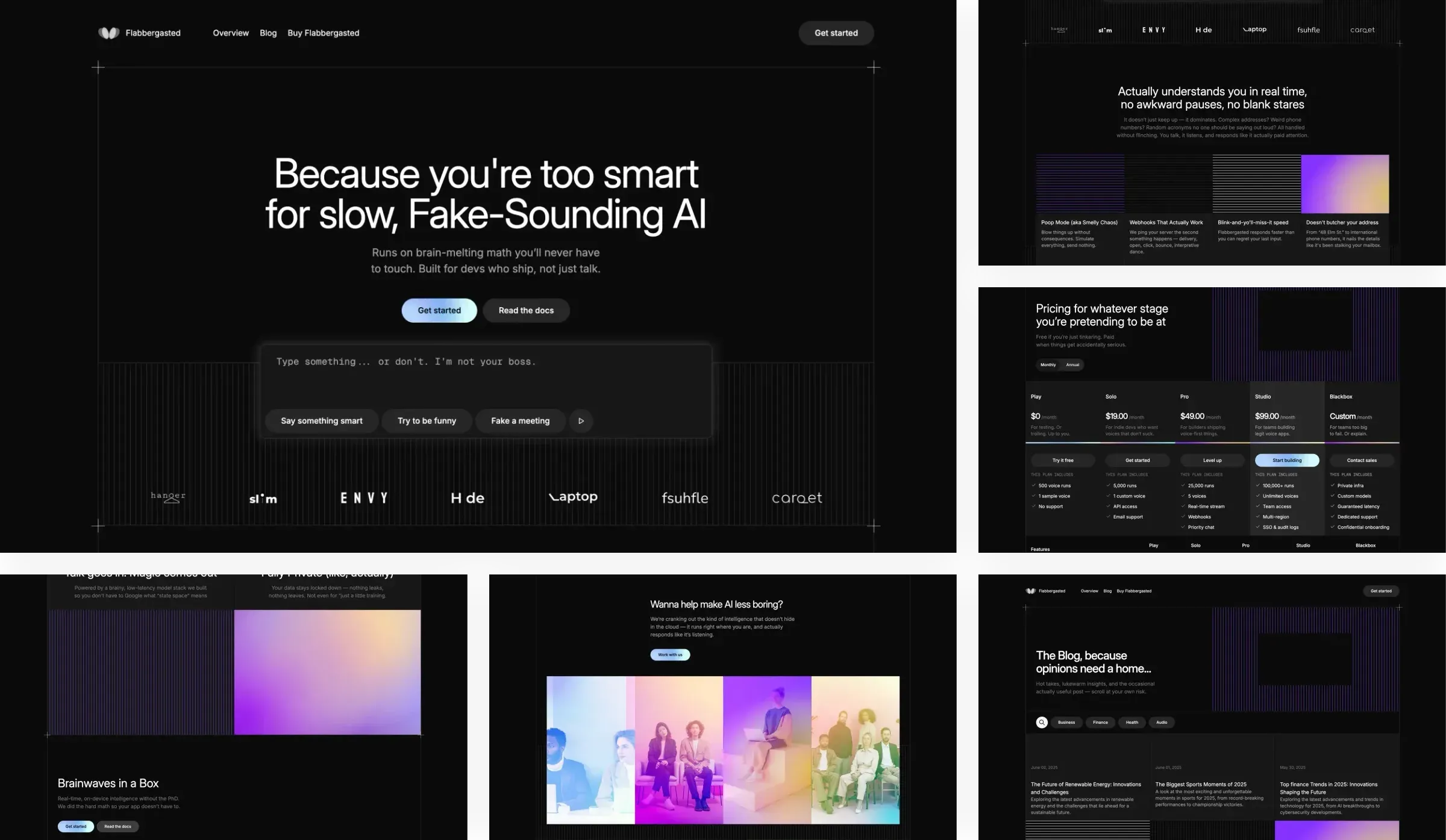Click the purple gradient image above Brainwaves in a Box
Viewport: 1446px width, 840px height.
pos(327,673)
